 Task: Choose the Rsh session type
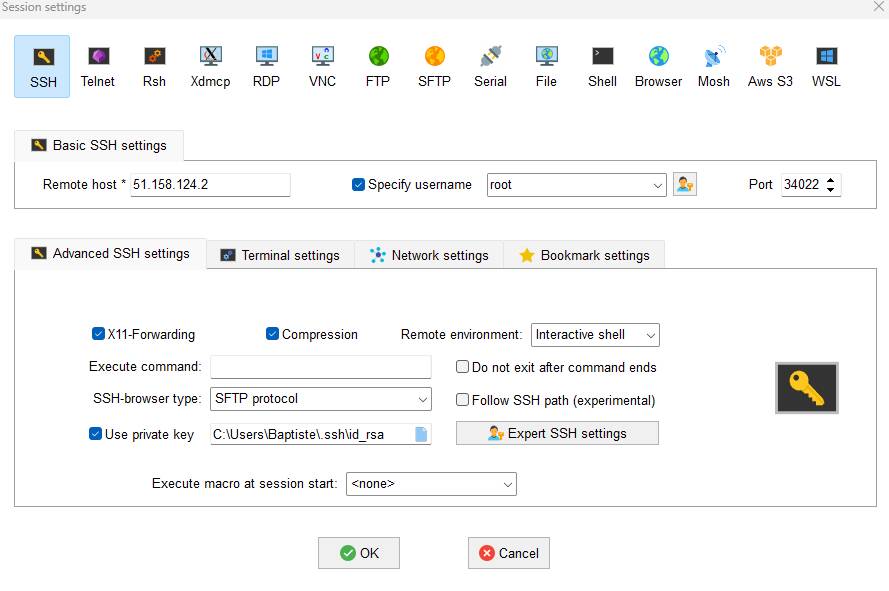[x=154, y=66]
